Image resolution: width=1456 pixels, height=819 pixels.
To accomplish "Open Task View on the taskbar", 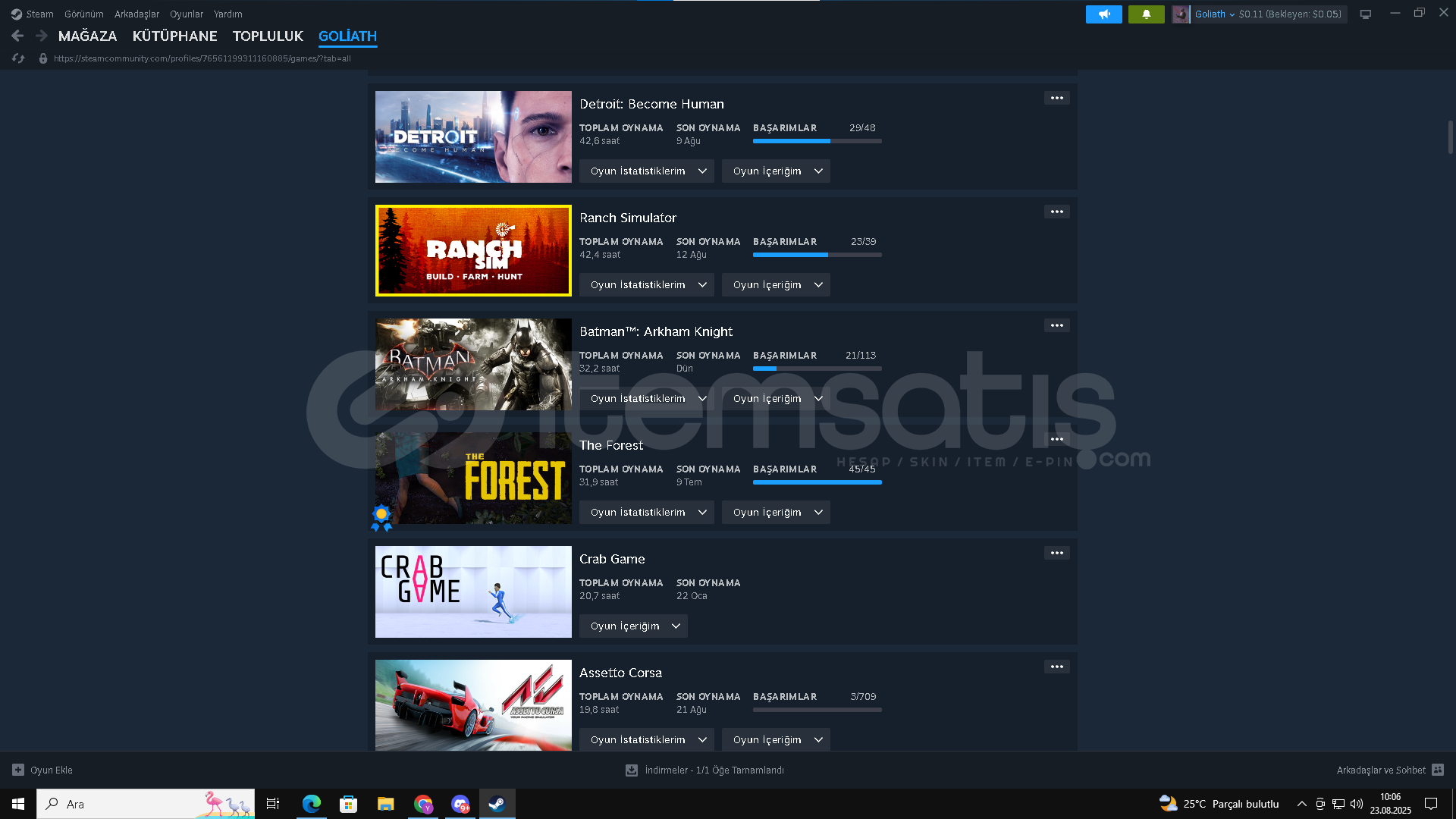I will [273, 804].
